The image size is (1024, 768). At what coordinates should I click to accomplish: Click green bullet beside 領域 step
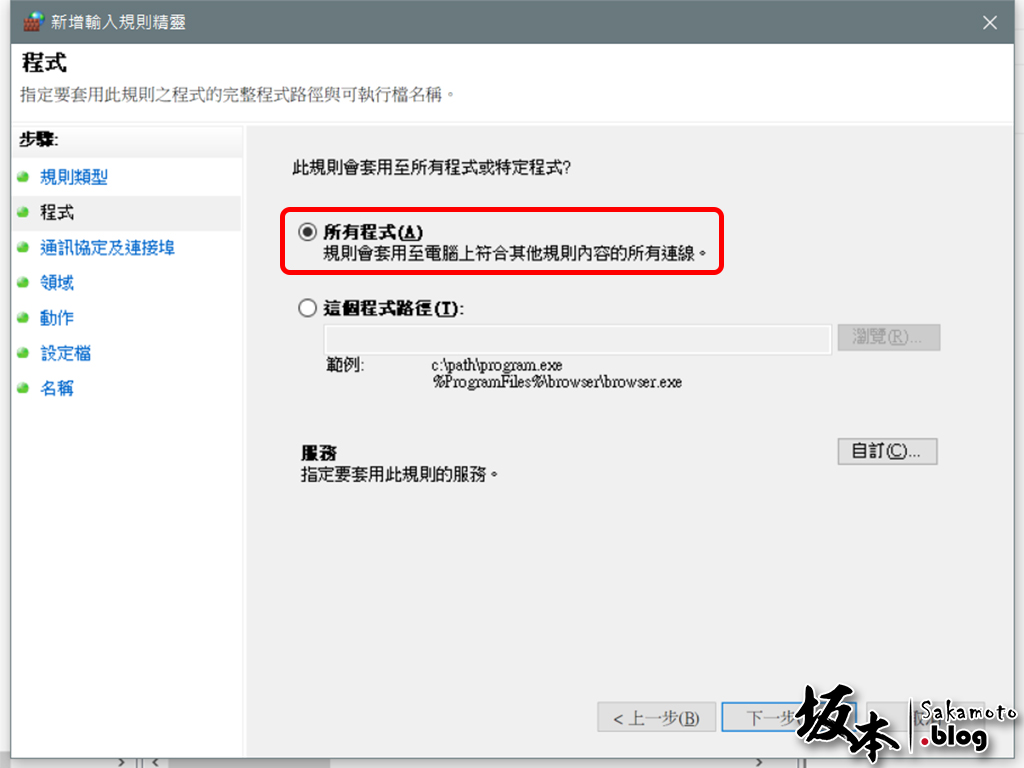[24, 283]
